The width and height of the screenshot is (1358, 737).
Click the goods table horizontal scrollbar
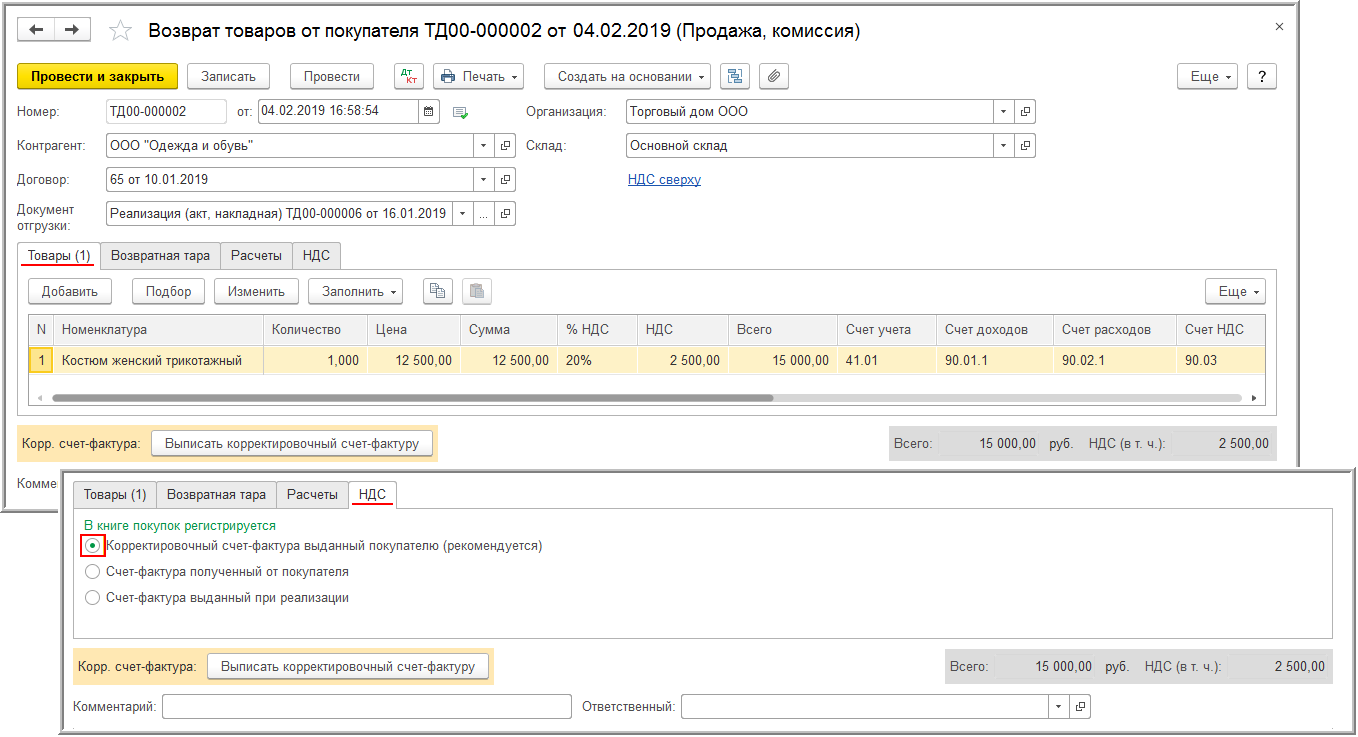click(x=412, y=397)
